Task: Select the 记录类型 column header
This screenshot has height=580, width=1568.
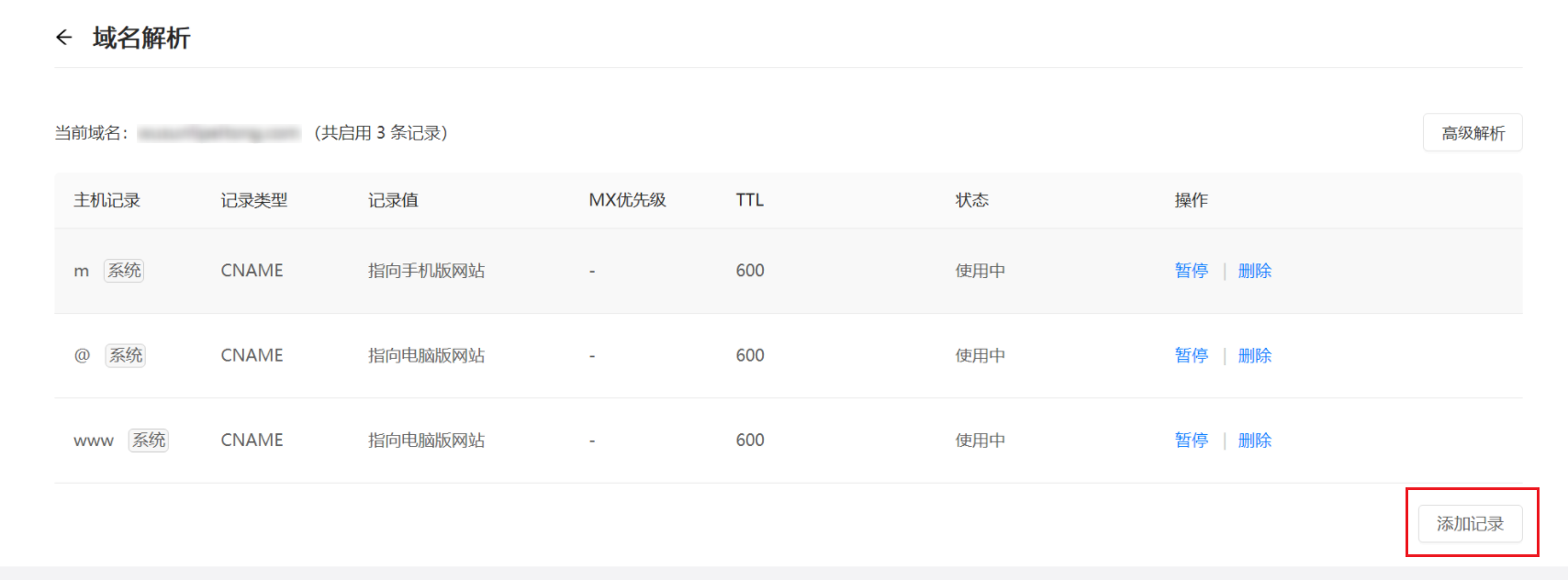Action: 254,200
